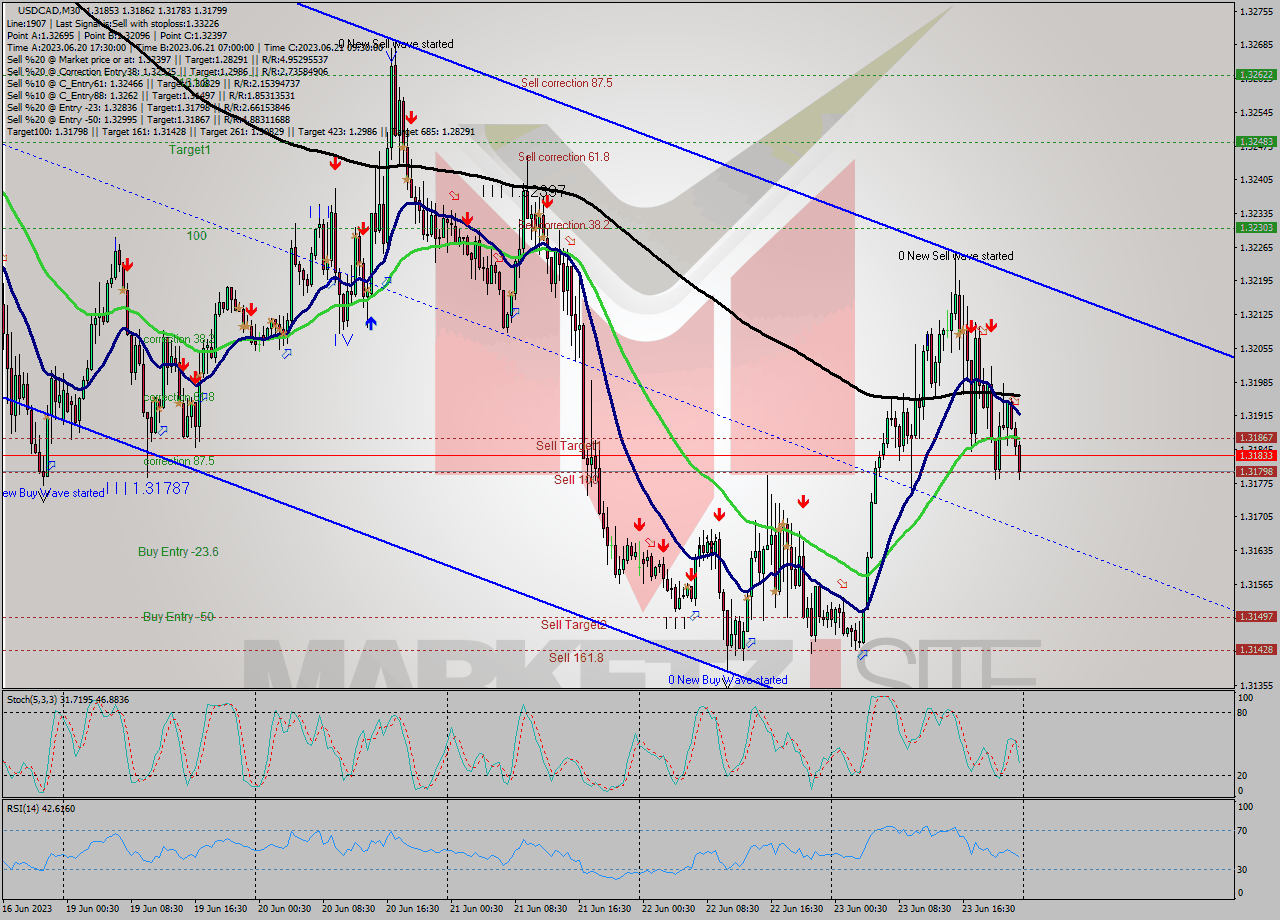The height and width of the screenshot is (920, 1280).
Task: Select the 1.31355 price axis label
Action: (1258, 686)
